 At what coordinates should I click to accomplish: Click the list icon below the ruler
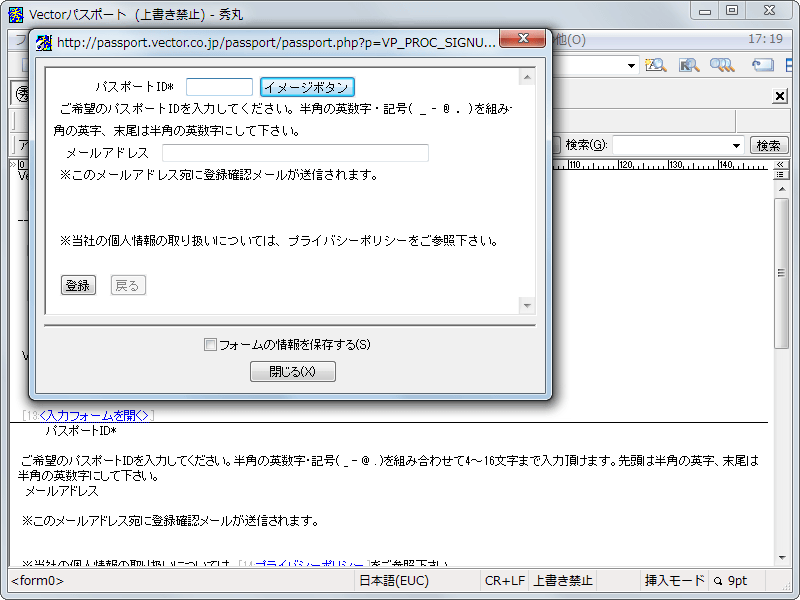click(780, 174)
